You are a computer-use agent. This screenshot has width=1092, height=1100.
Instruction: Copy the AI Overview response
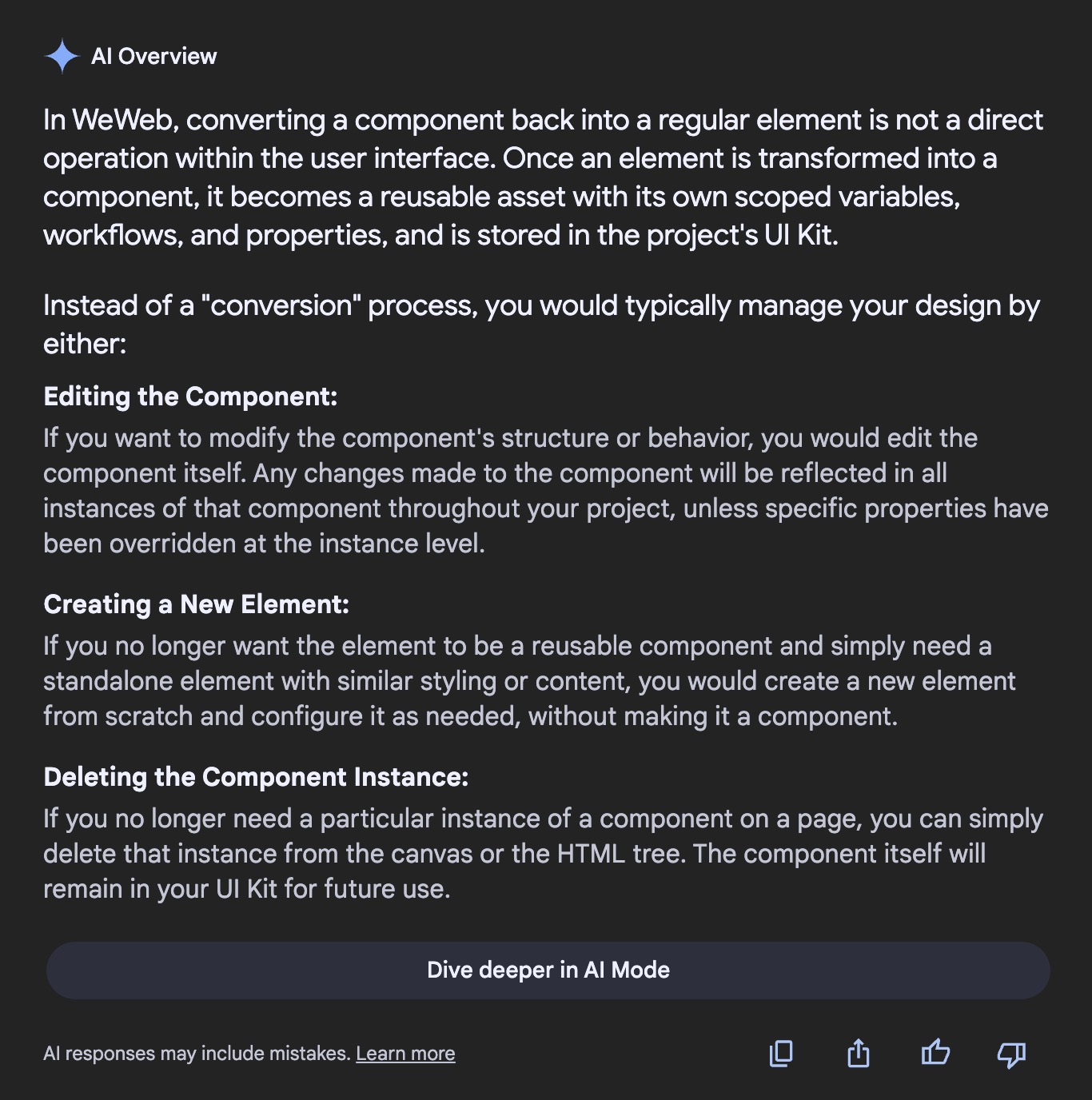(x=781, y=1054)
